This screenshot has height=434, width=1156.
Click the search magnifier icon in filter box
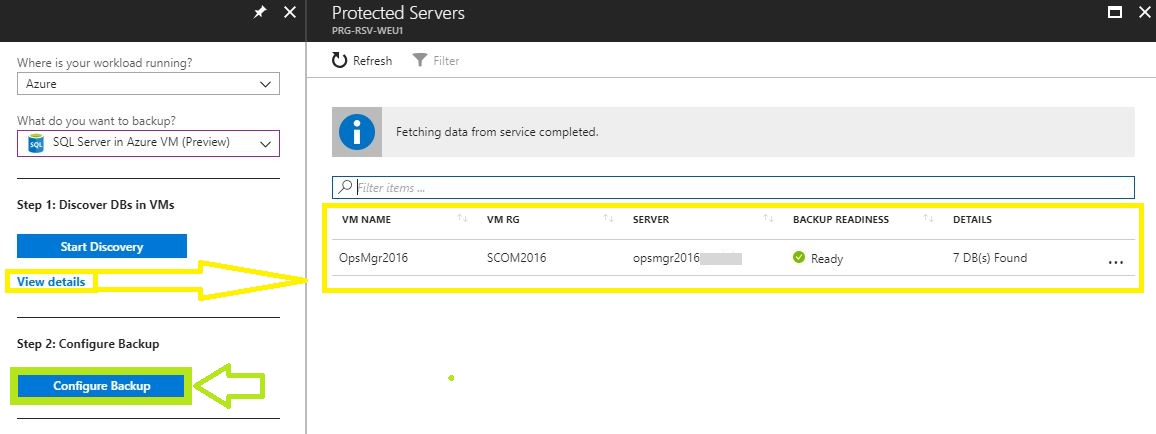click(344, 187)
